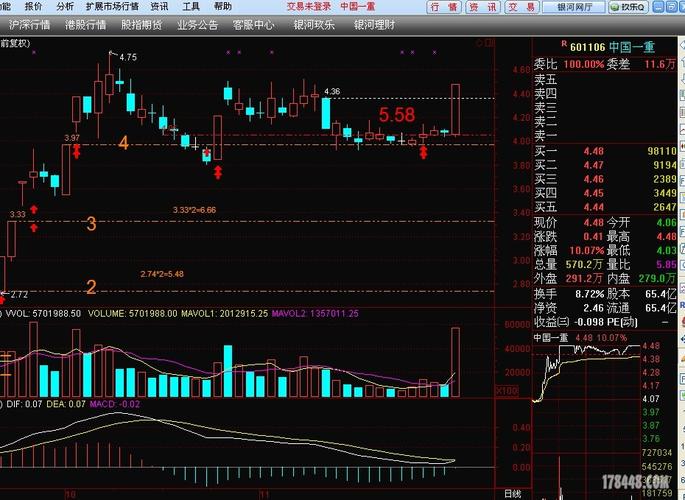Open the 工具 menu
685x500 pixels.
click(191, 7)
